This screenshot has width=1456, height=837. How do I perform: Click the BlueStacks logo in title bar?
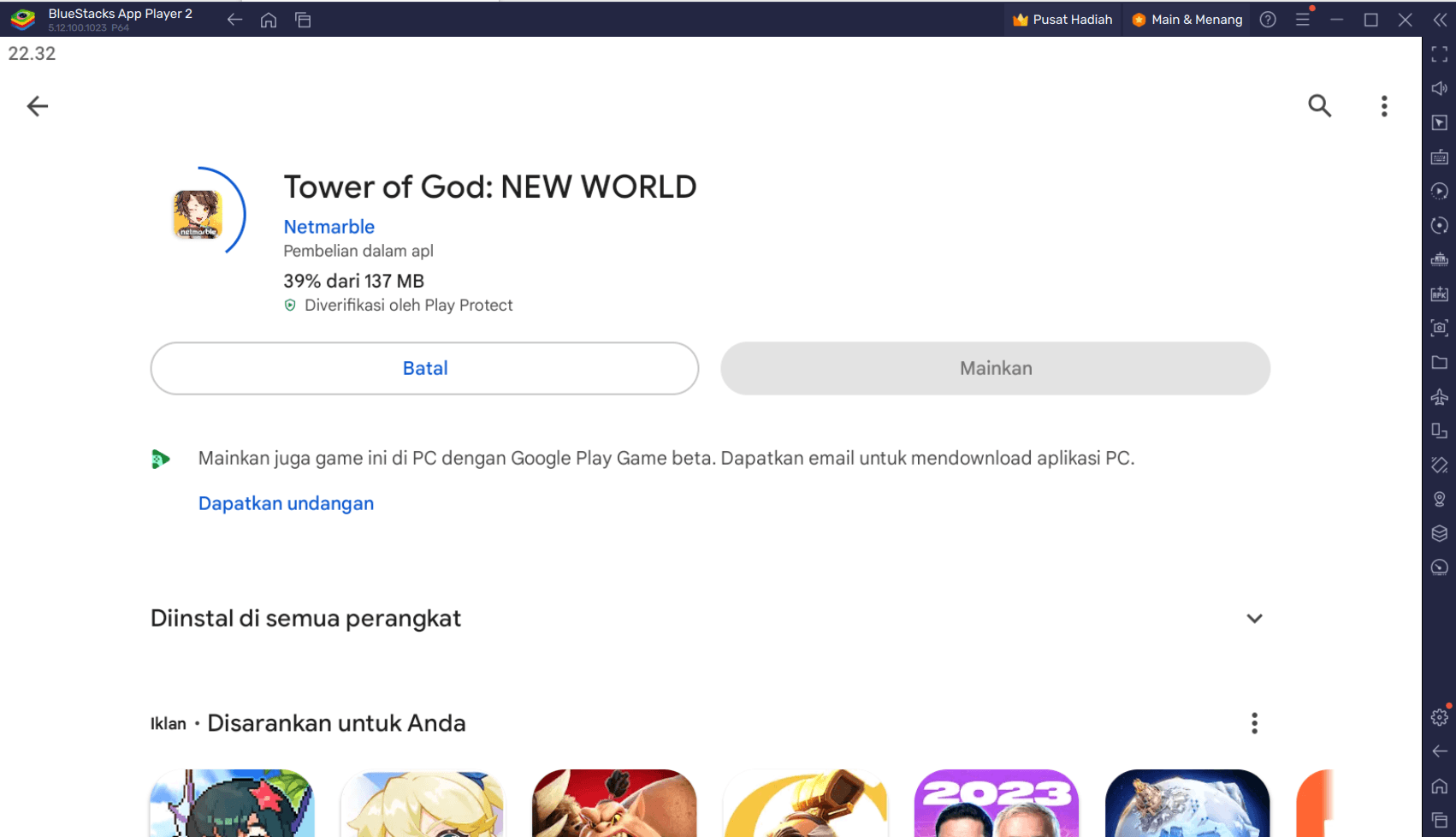pos(23,19)
